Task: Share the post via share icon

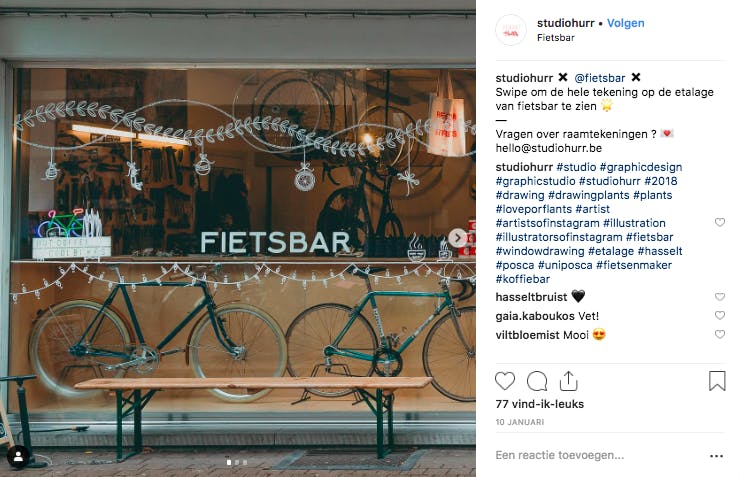Action: pyautogui.click(x=568, y=381)
